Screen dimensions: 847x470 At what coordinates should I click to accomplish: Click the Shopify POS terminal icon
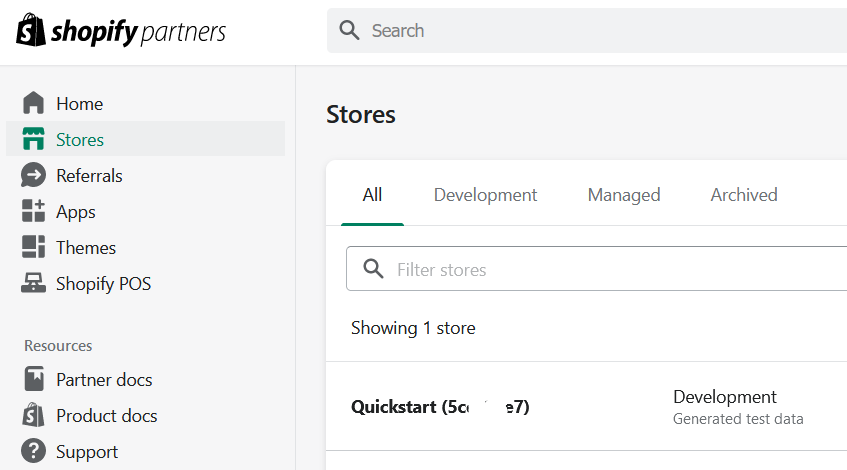(x=34, y=284)
